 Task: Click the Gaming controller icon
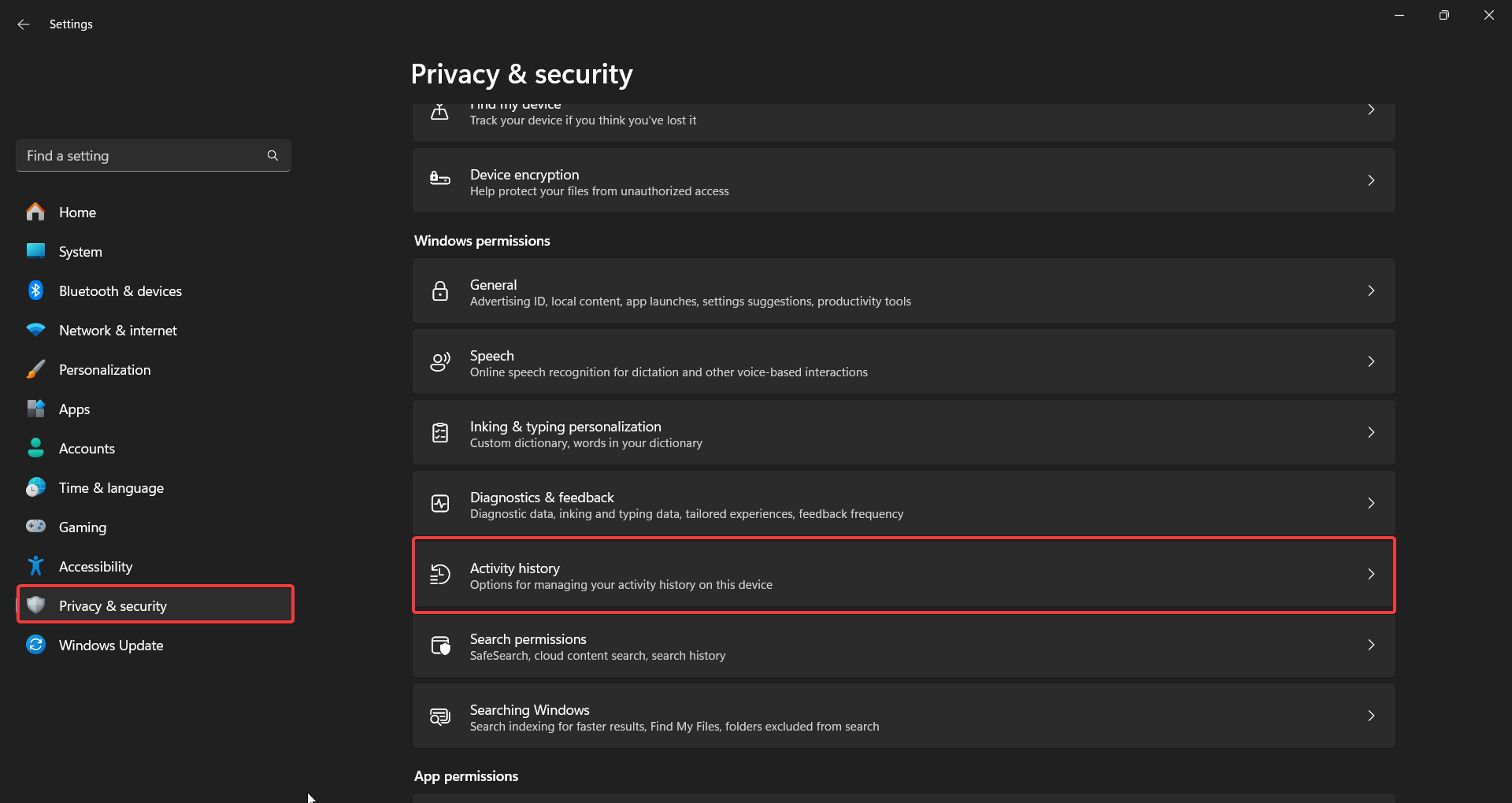[x=35, y=526]
